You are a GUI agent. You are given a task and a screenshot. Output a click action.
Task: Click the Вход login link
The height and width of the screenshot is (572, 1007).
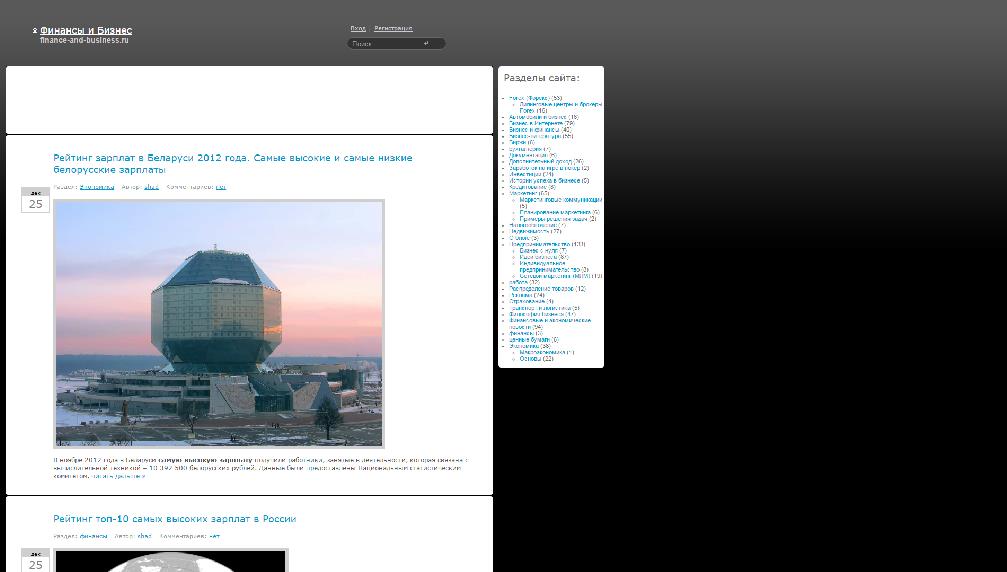(358, 28)
